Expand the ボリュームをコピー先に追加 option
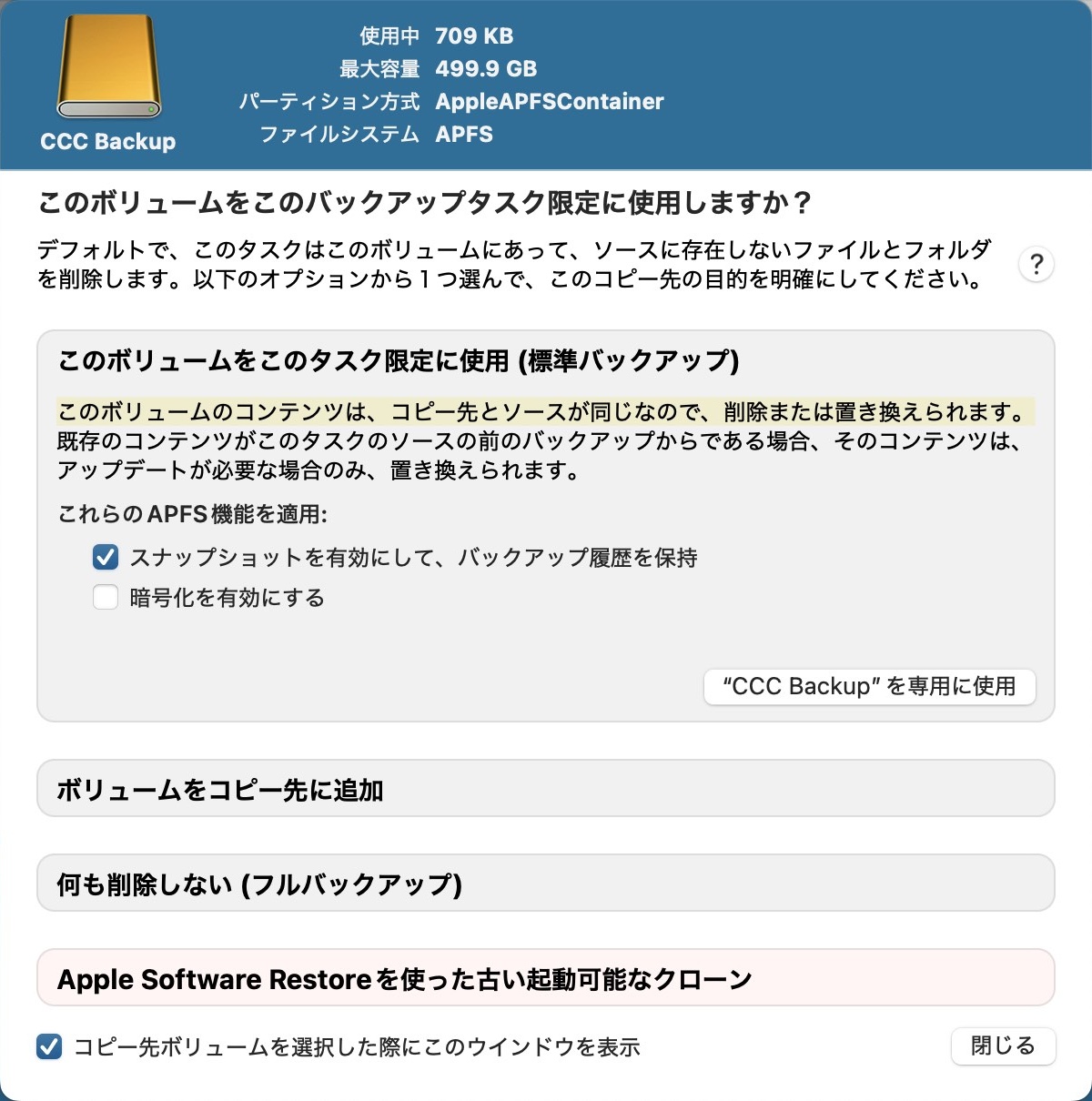 [546, 789]
